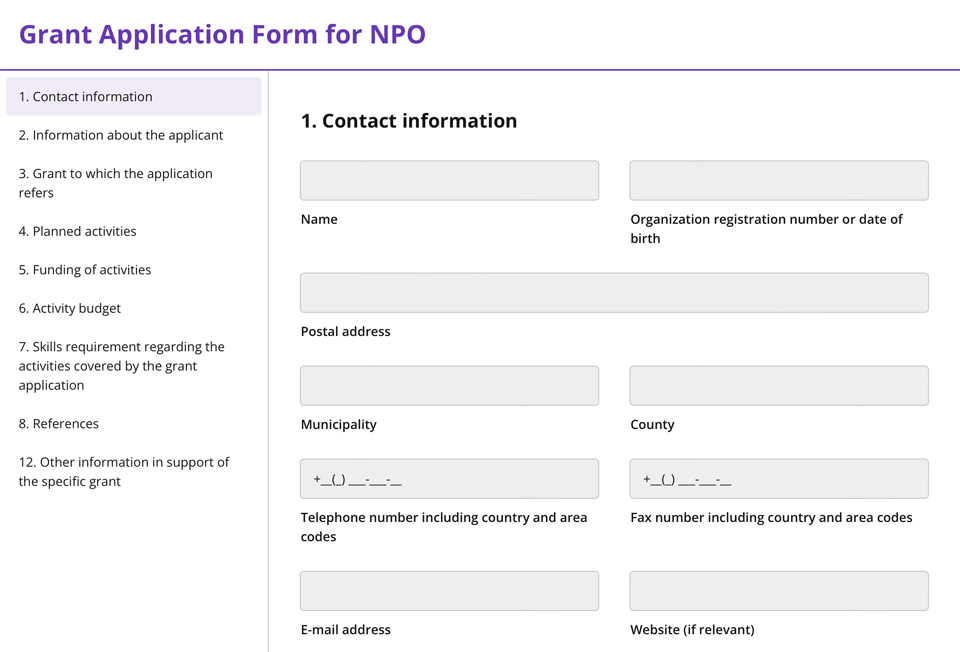
Task: Click the Contact information section heading
Action: (409, 121)
